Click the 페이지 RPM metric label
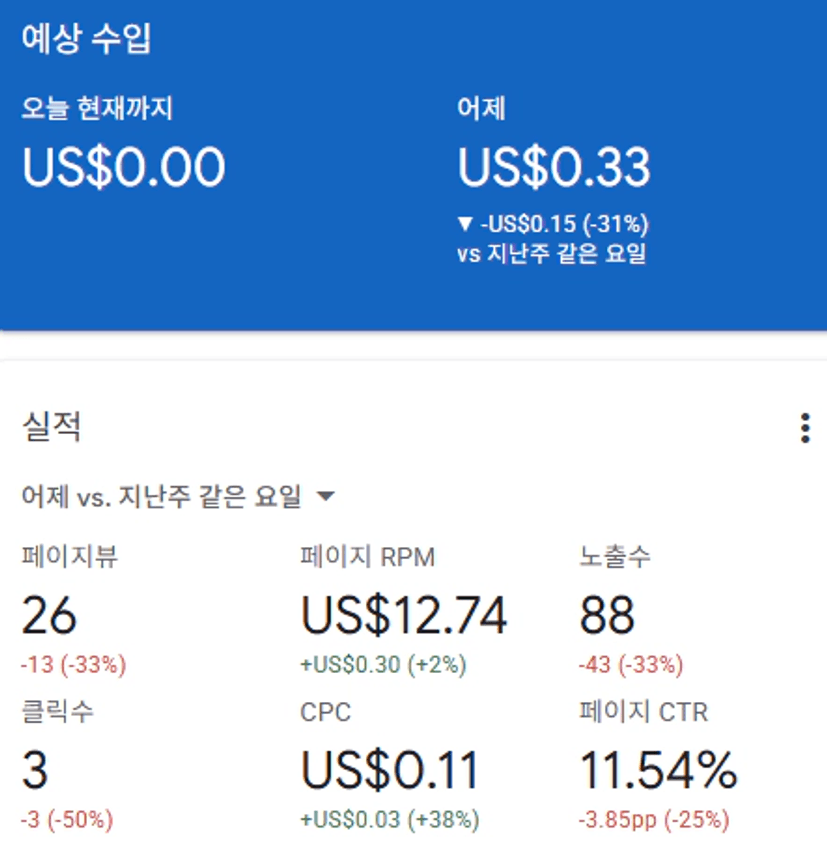 (x=368, y=557)
